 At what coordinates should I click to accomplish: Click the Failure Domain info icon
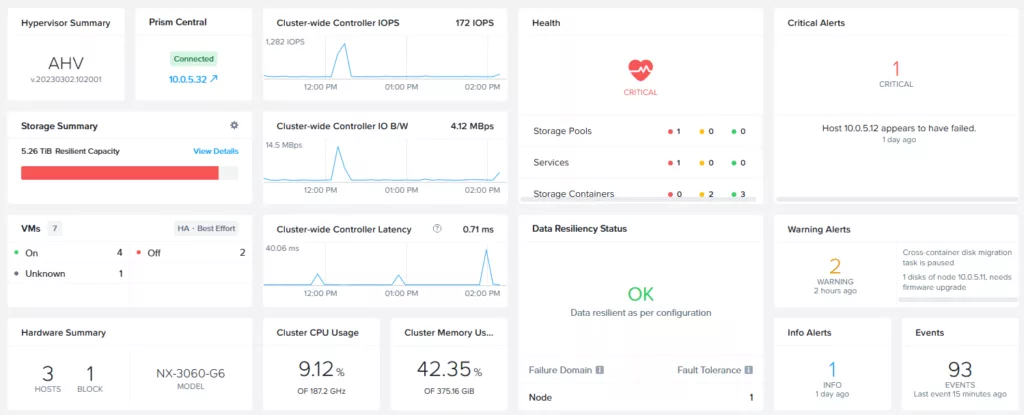click(x=599, y=370)
